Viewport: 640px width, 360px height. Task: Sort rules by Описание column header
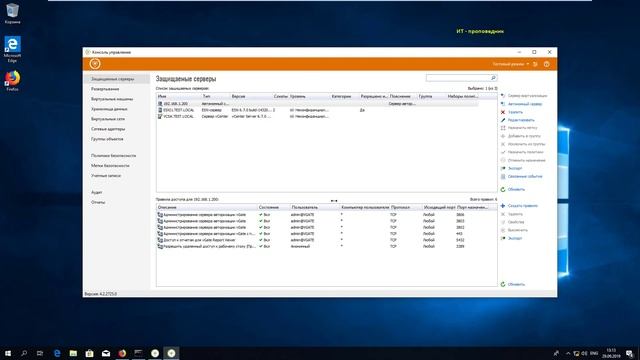coord(207,207)
